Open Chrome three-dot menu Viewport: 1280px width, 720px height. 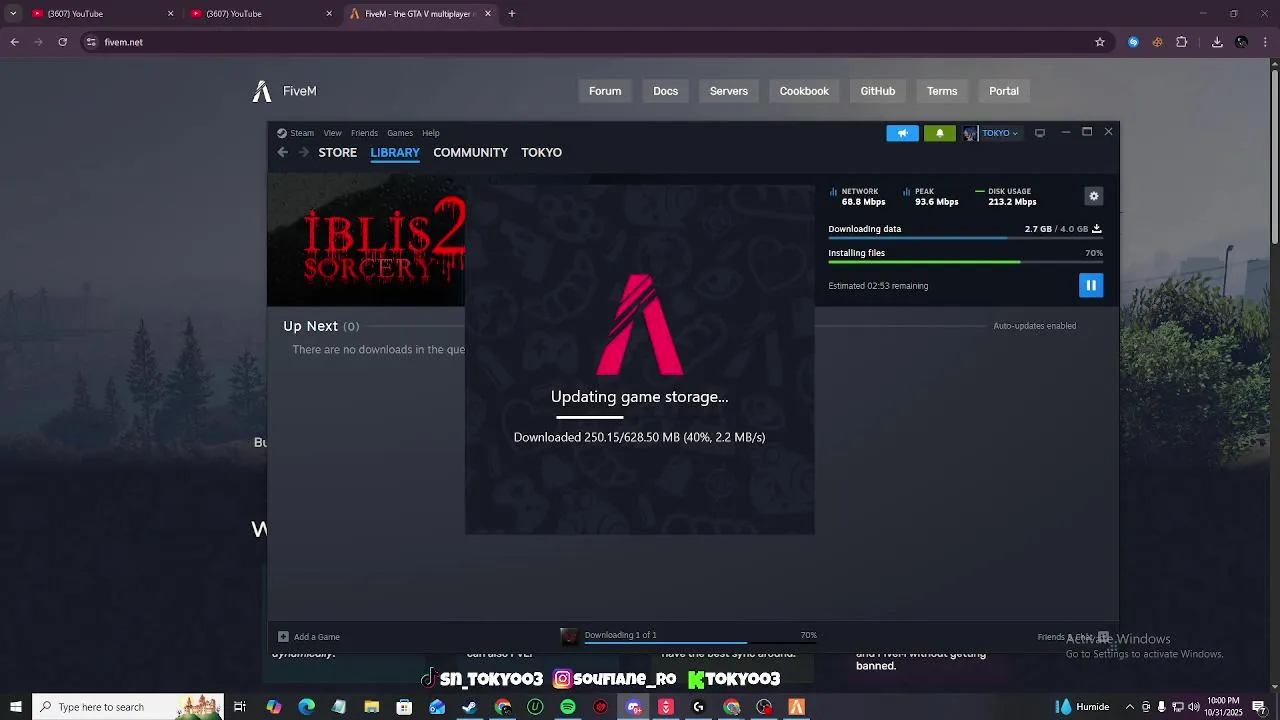1266,42
